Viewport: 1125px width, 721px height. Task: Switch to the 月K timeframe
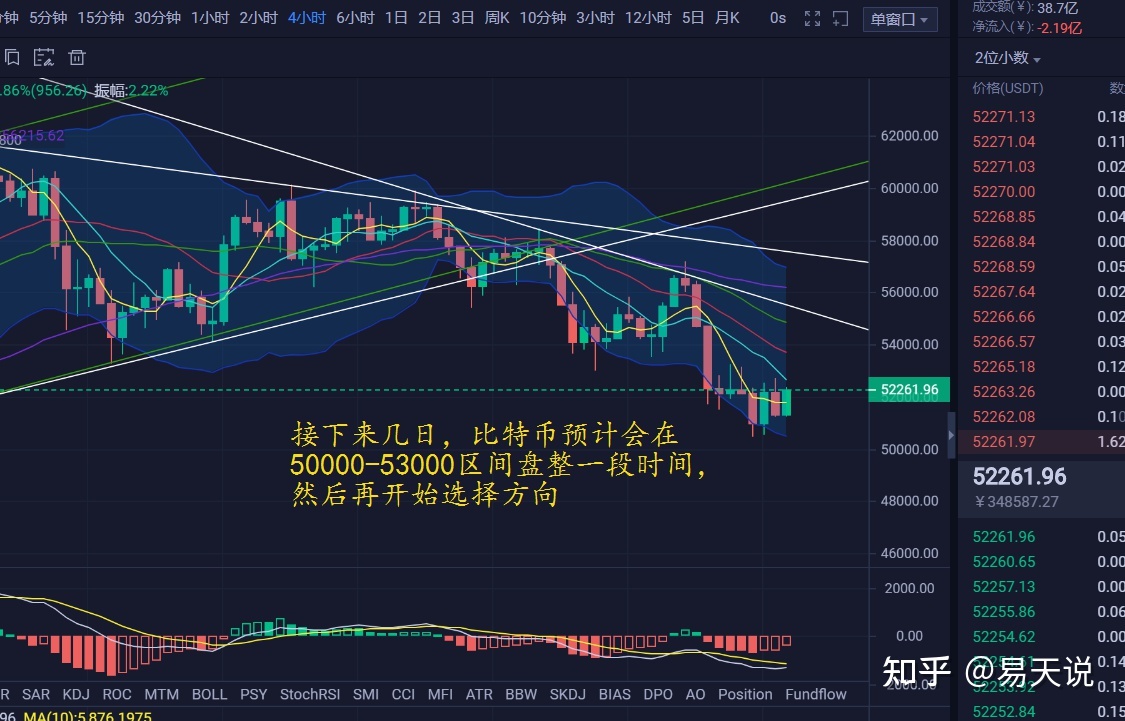point(728,18)
